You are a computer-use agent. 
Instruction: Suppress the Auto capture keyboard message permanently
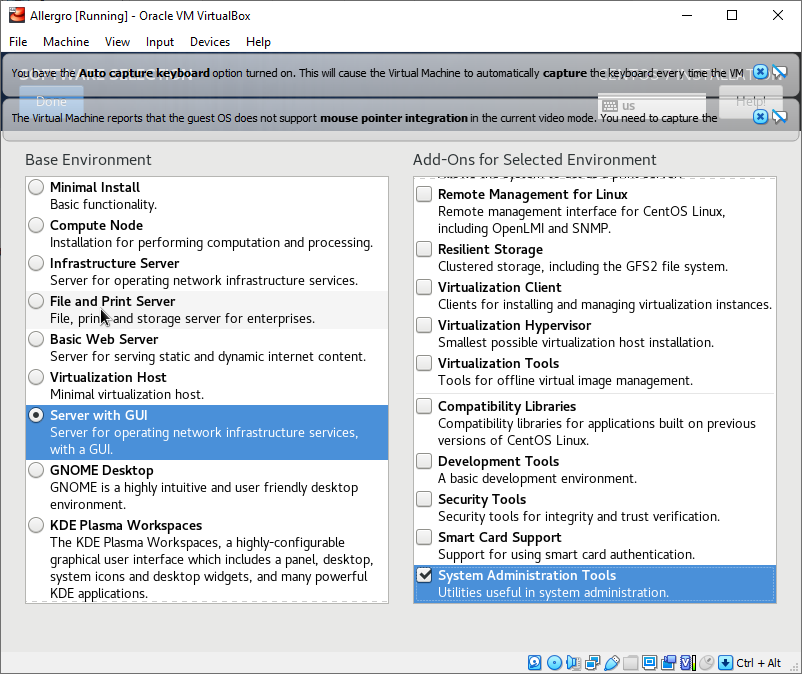point(779,72)
